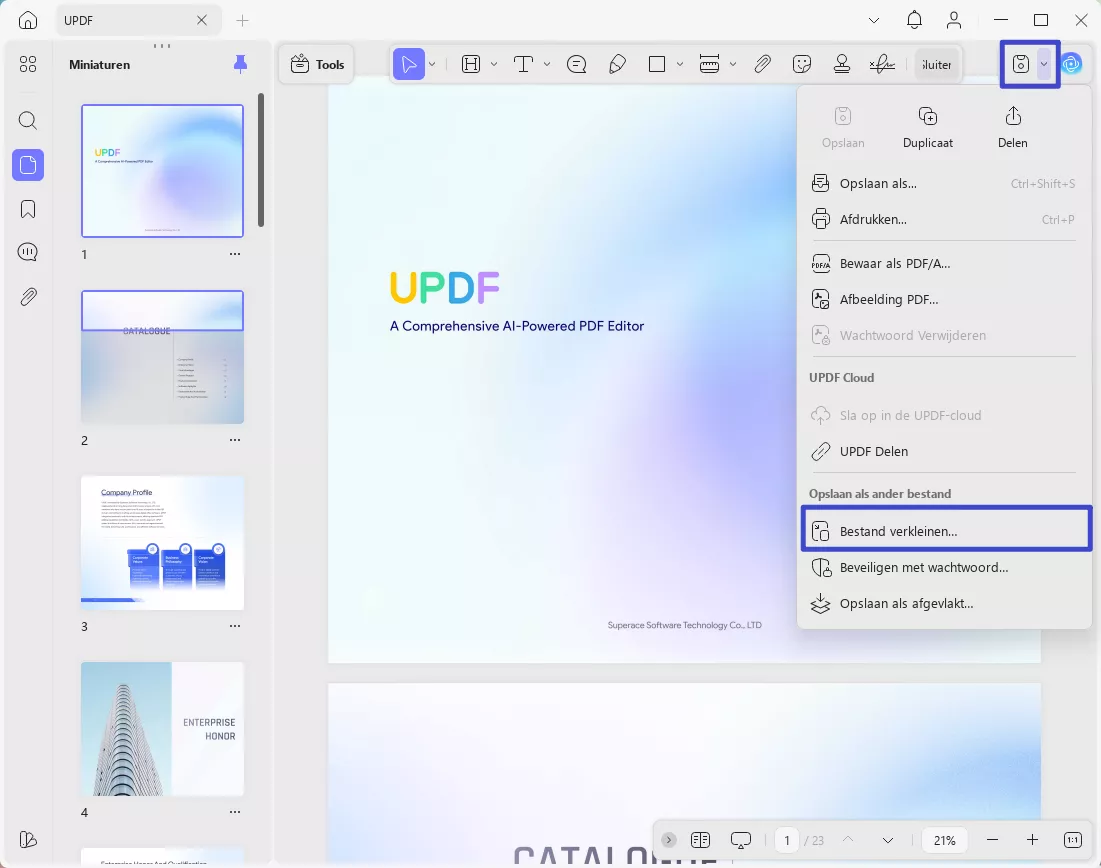The height and width of the screenshot is (868, 1101).
Task: Unpin the Miniaturen panel
Action: 240,65
